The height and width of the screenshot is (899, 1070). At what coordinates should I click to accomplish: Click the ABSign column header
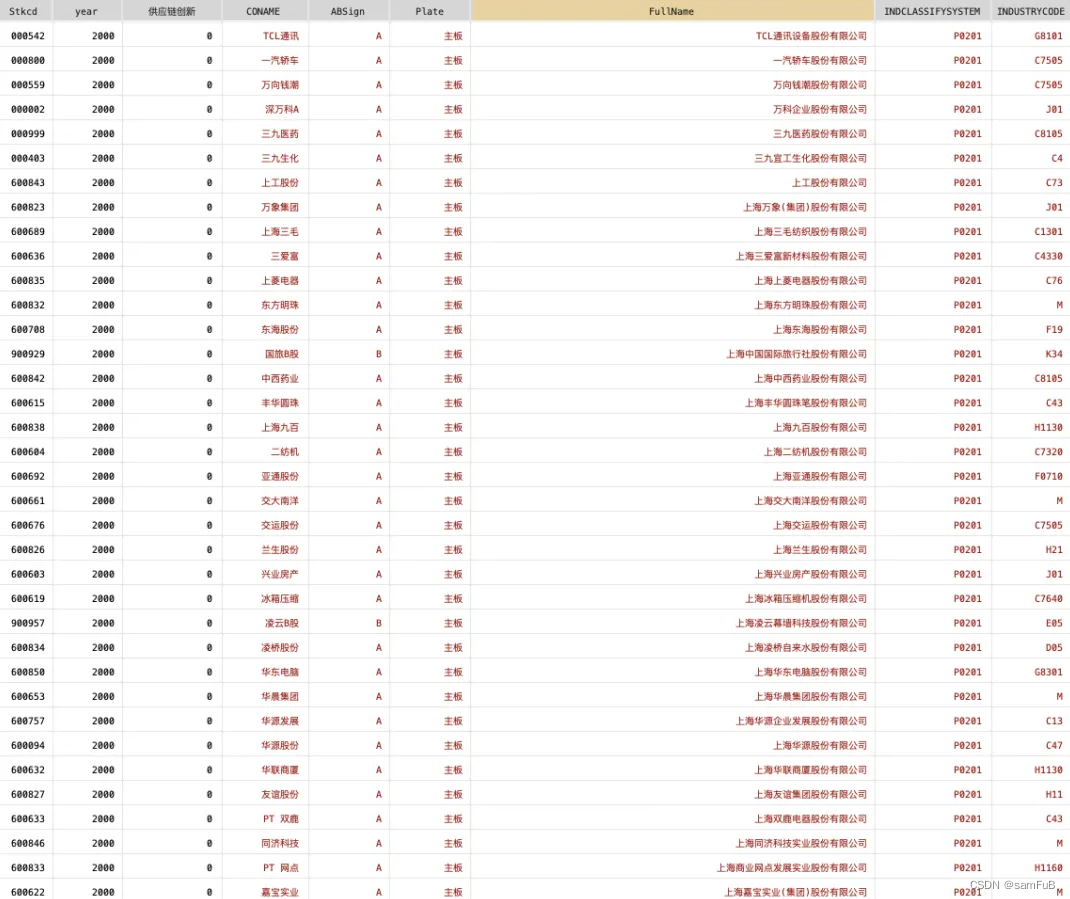click(348, 11)
